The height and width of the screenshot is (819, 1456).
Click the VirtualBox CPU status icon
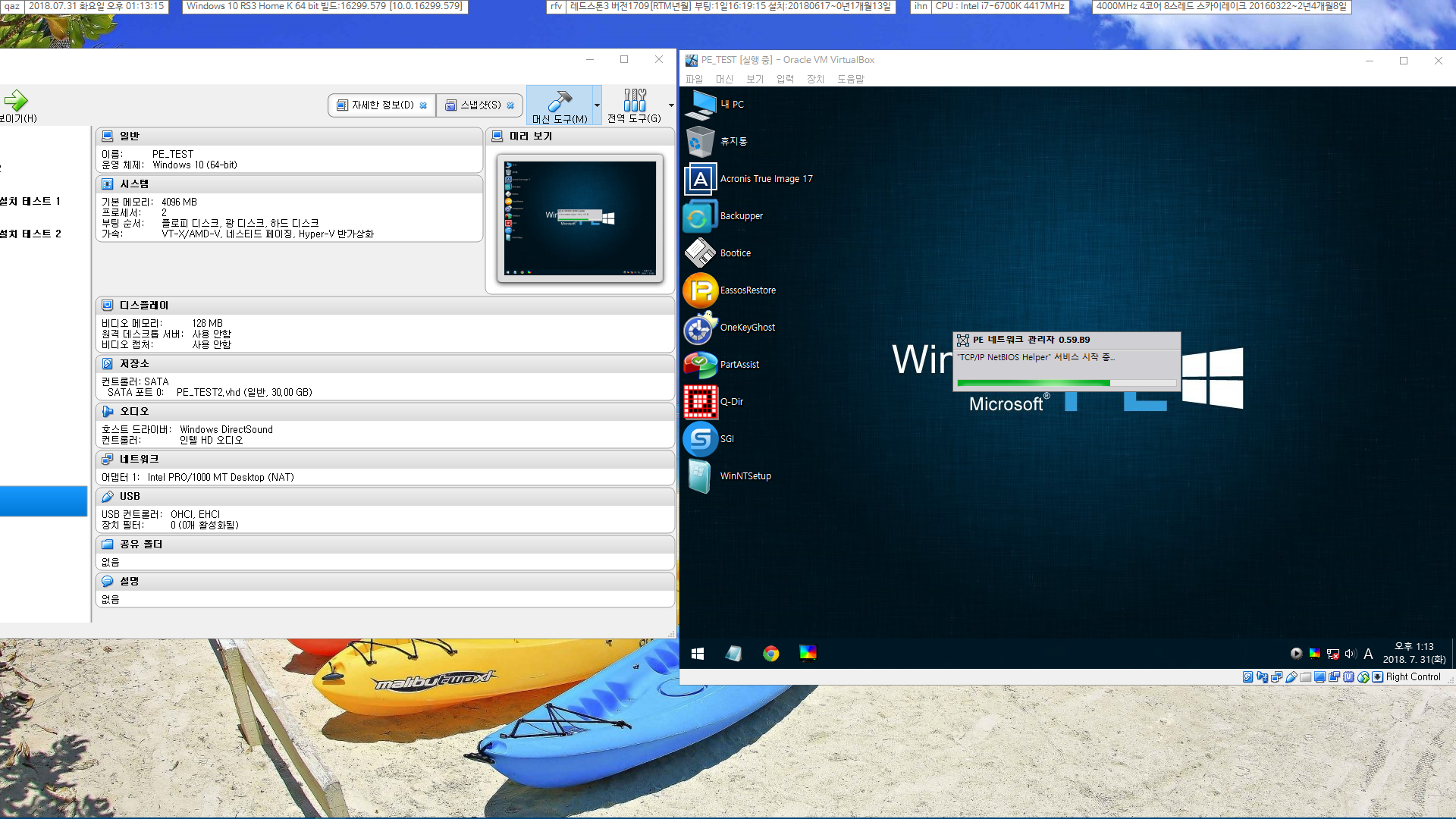pyautogui.click(x=1348, y=677)
